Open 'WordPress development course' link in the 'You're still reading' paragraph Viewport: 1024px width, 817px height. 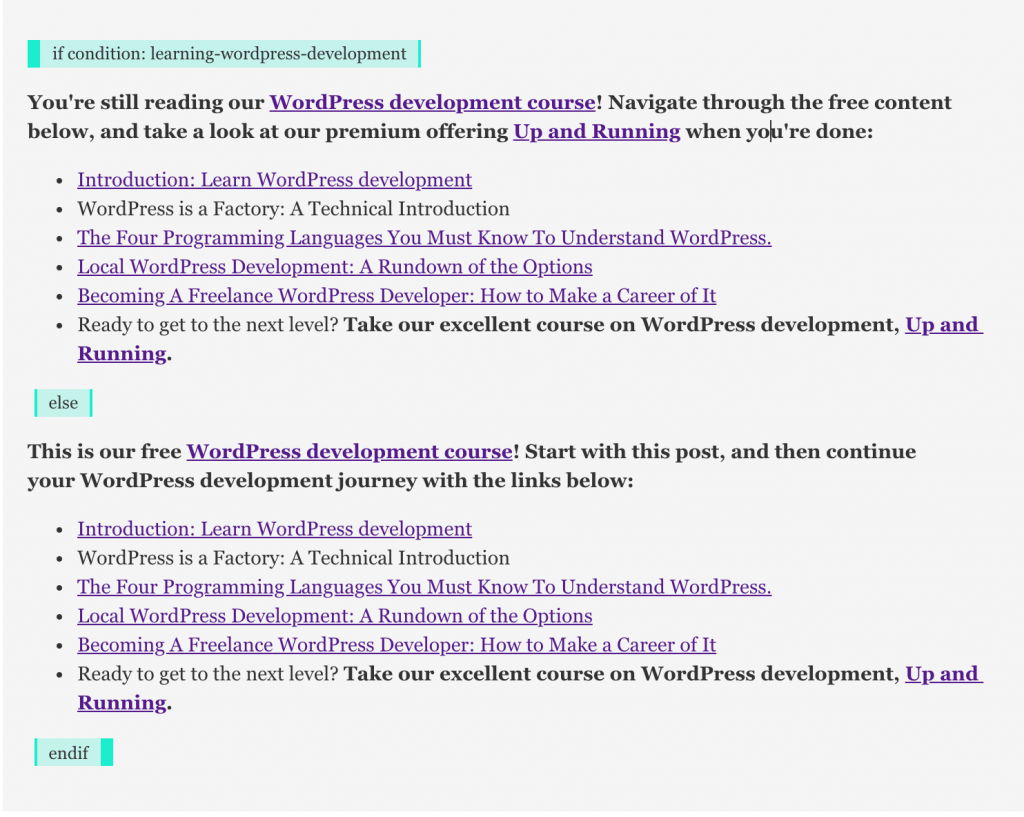[x=432, y=103]
